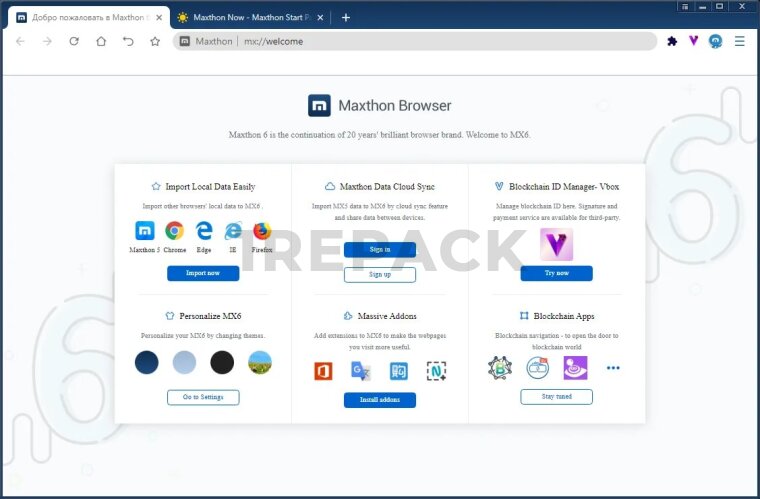Click the large purple Vbox logo

point(556,245)
